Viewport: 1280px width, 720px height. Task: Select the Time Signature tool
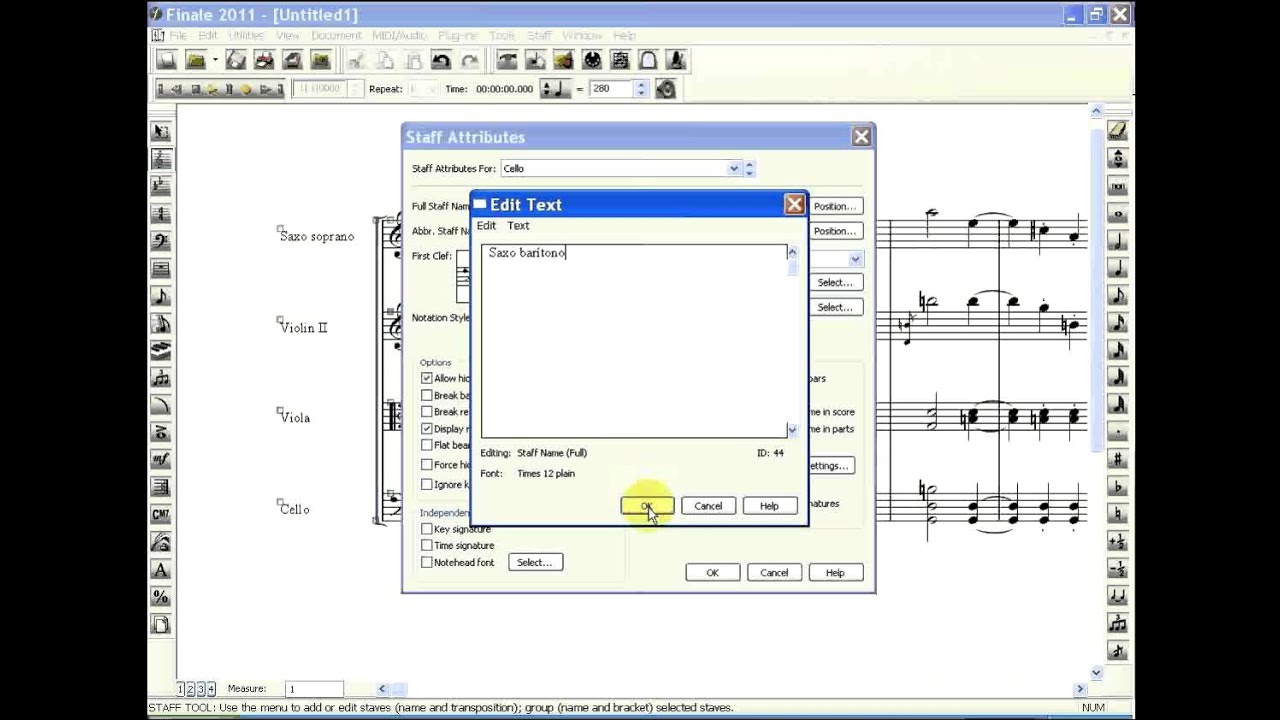(160, 214)
